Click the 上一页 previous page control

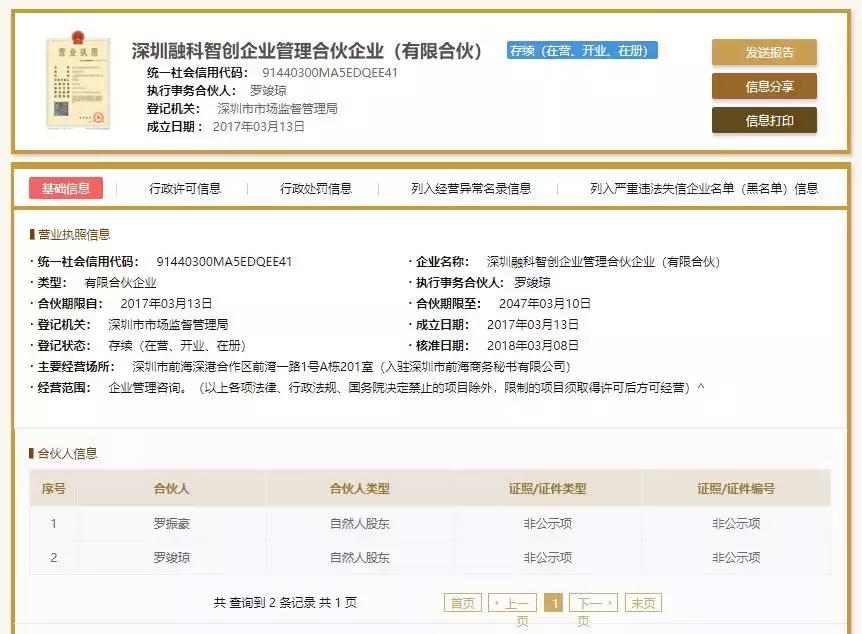[512, 602]
